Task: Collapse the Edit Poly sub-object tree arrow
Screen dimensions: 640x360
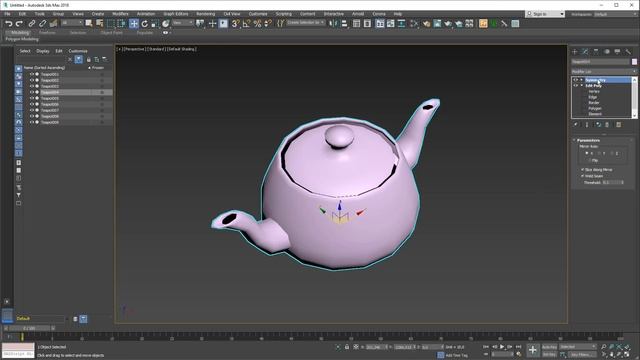Action: click(582, 86)
